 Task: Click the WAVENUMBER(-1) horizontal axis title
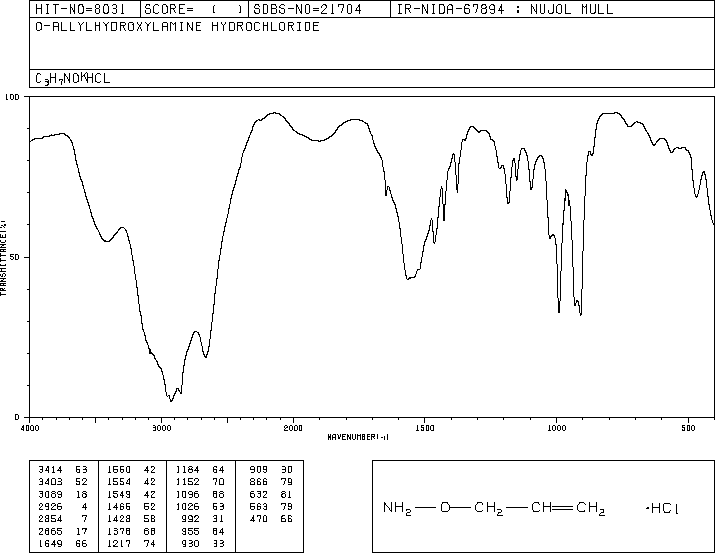click(x=358, y=437)
